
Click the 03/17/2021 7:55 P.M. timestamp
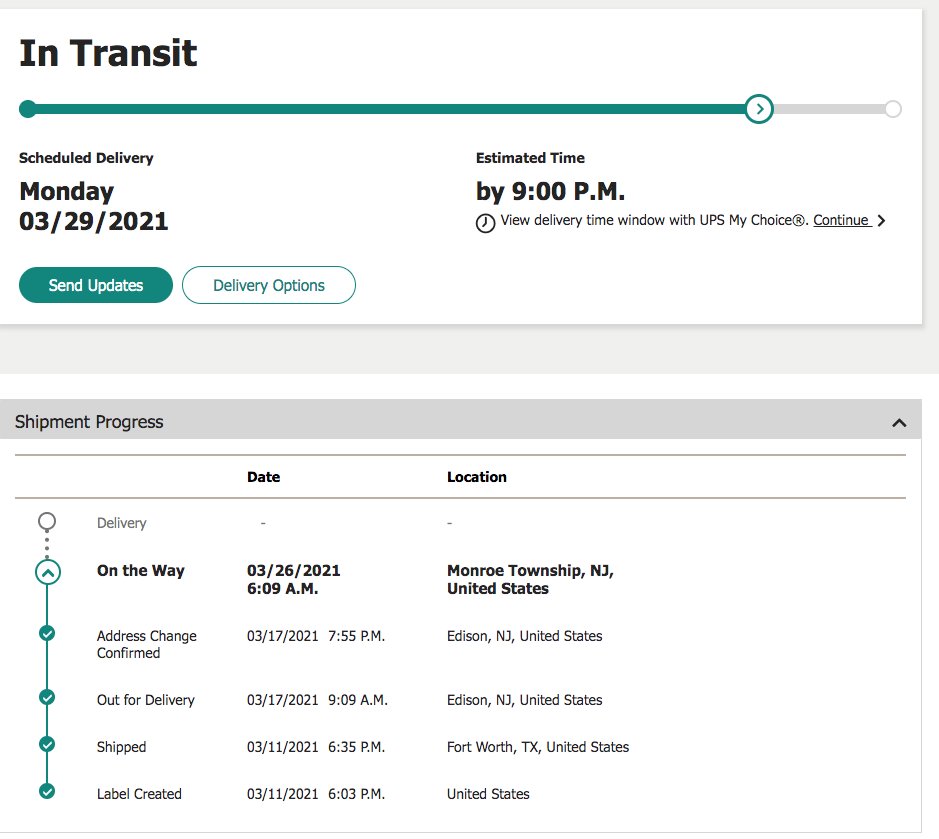[316, 636]
